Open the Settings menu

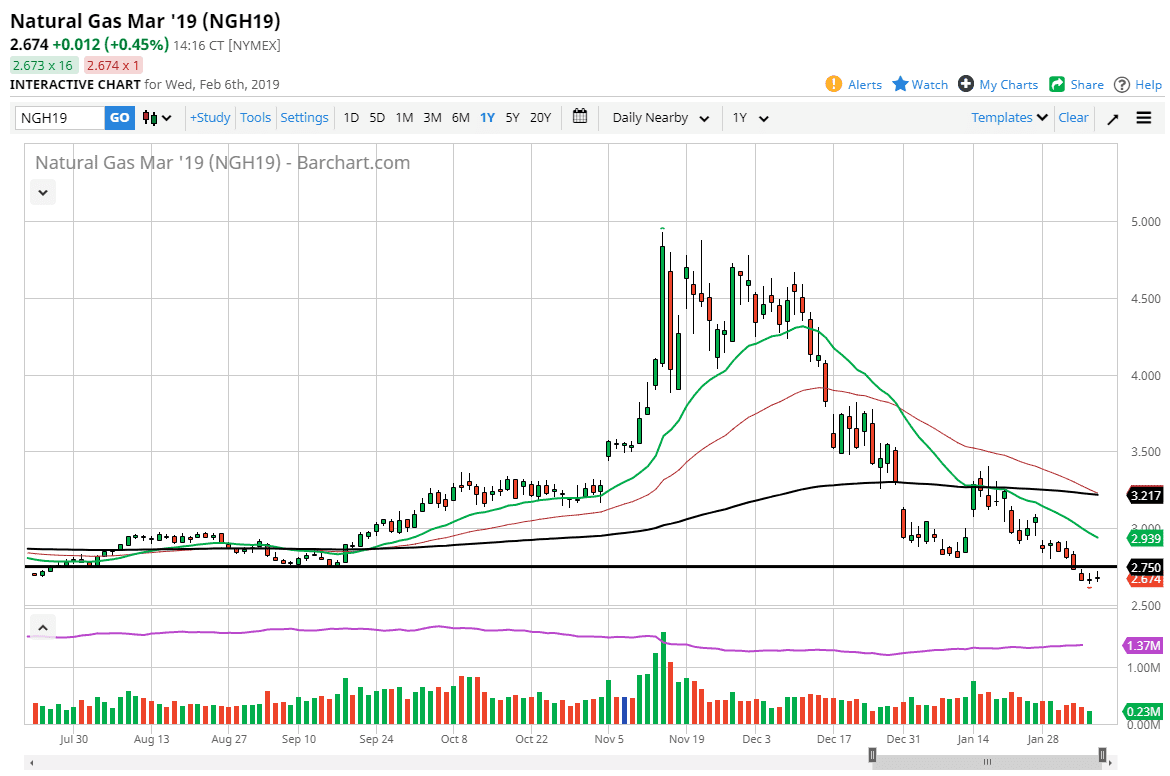(x=304, y=118)
